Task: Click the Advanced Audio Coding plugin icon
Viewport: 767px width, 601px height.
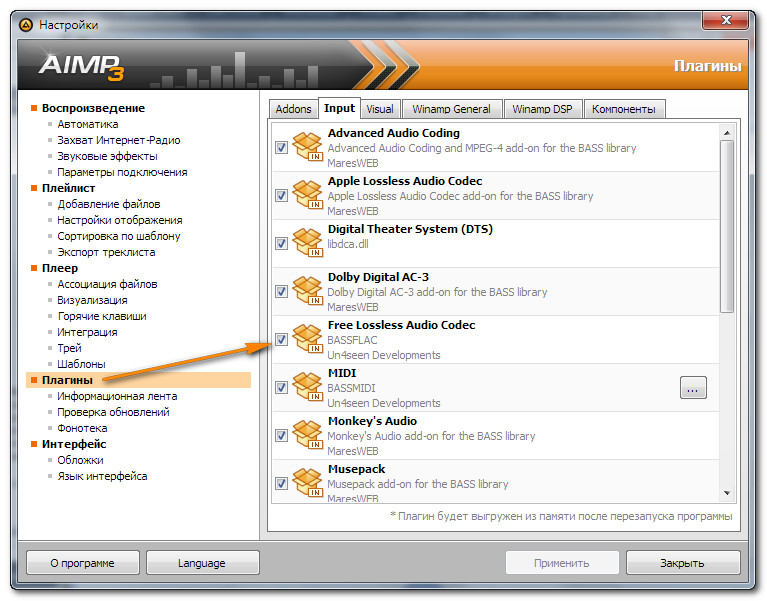Action: (308, 147)
